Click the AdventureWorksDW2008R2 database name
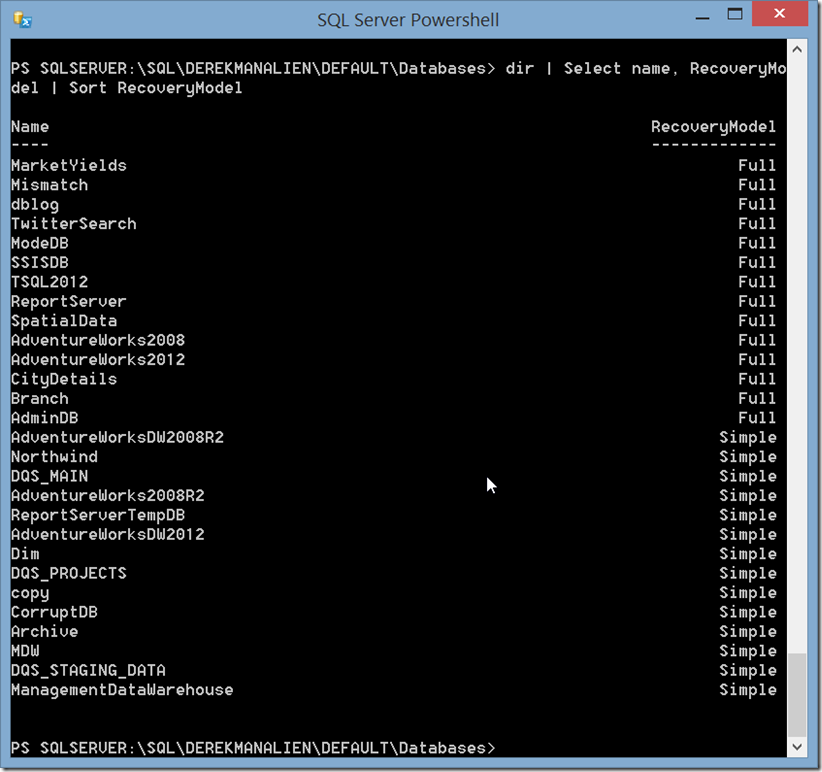Image resolution: width=822 pixels, height=772 pixels. point(117,438)
